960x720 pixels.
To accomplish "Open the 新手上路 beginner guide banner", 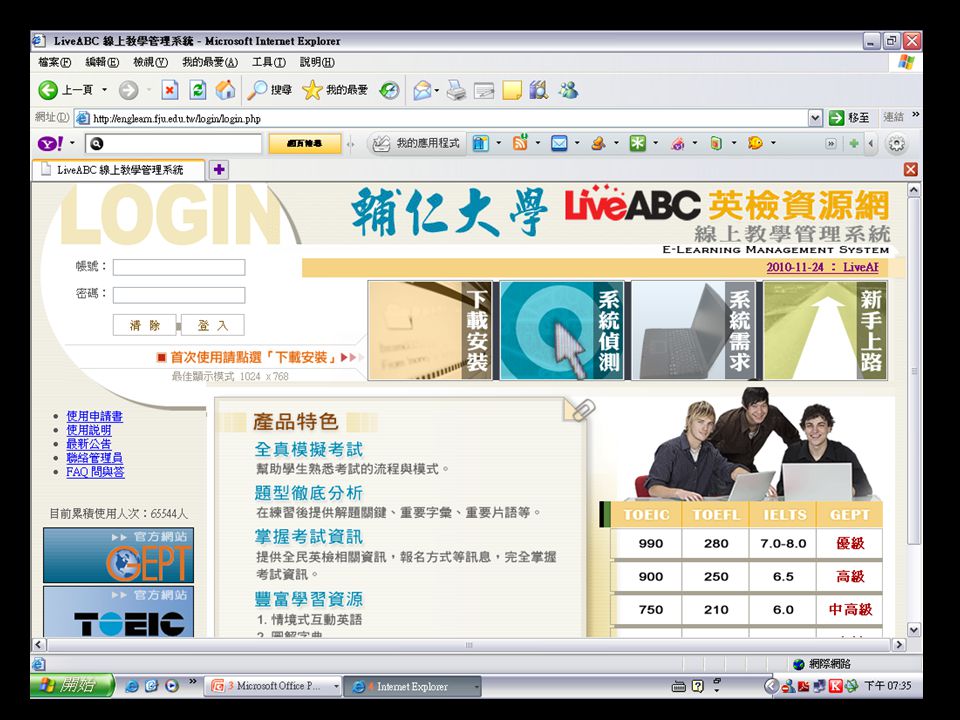I will [x=825, y=331].
